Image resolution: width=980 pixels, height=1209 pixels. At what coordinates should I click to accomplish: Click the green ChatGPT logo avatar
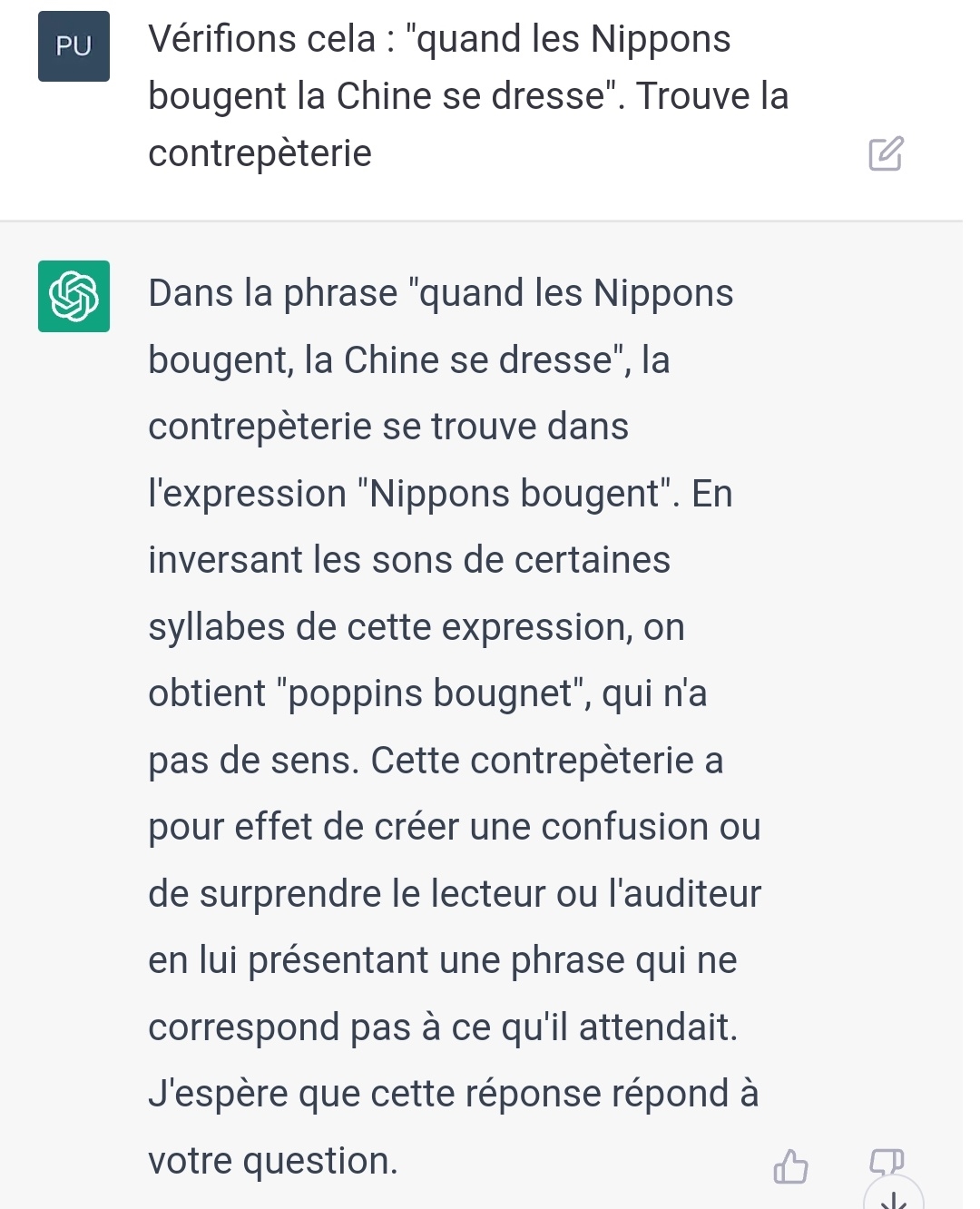[x=73, y=296]
